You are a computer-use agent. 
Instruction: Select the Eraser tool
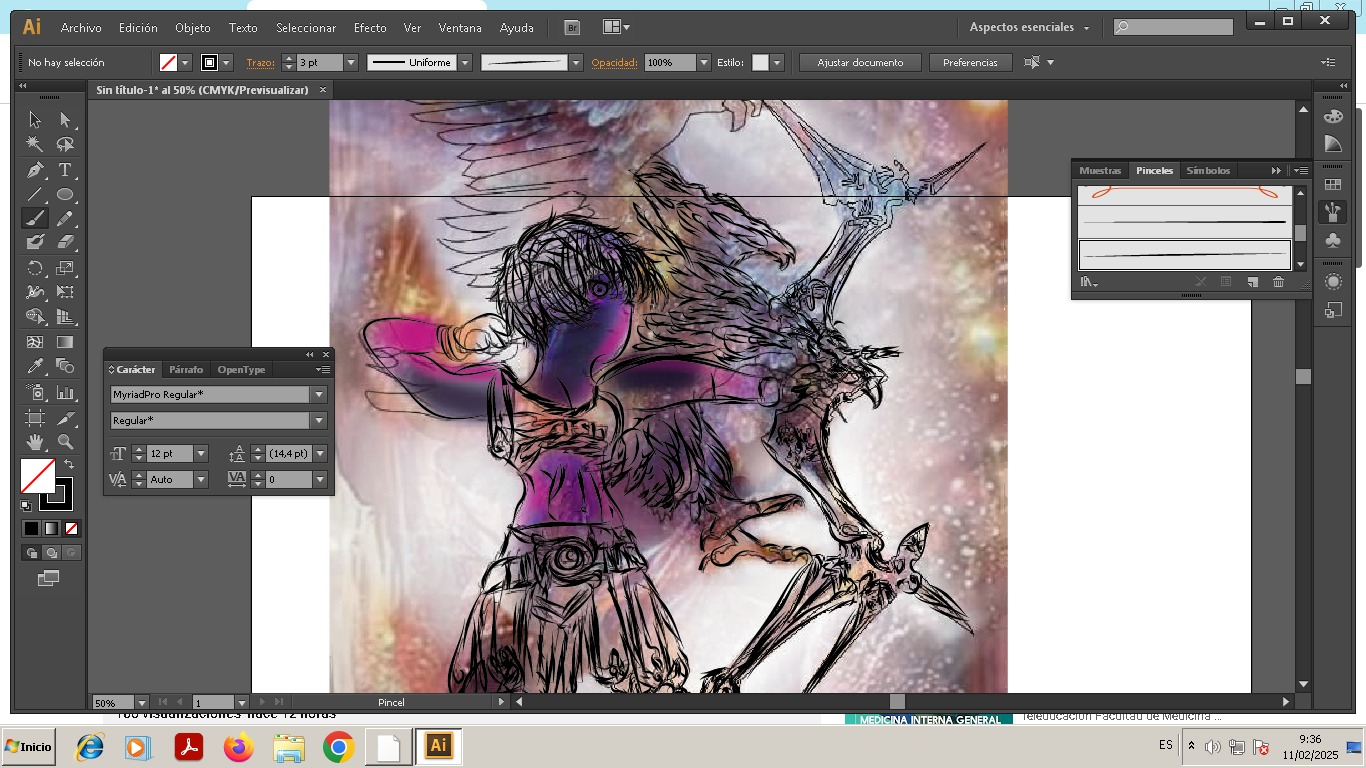click(x=65, y=242)
